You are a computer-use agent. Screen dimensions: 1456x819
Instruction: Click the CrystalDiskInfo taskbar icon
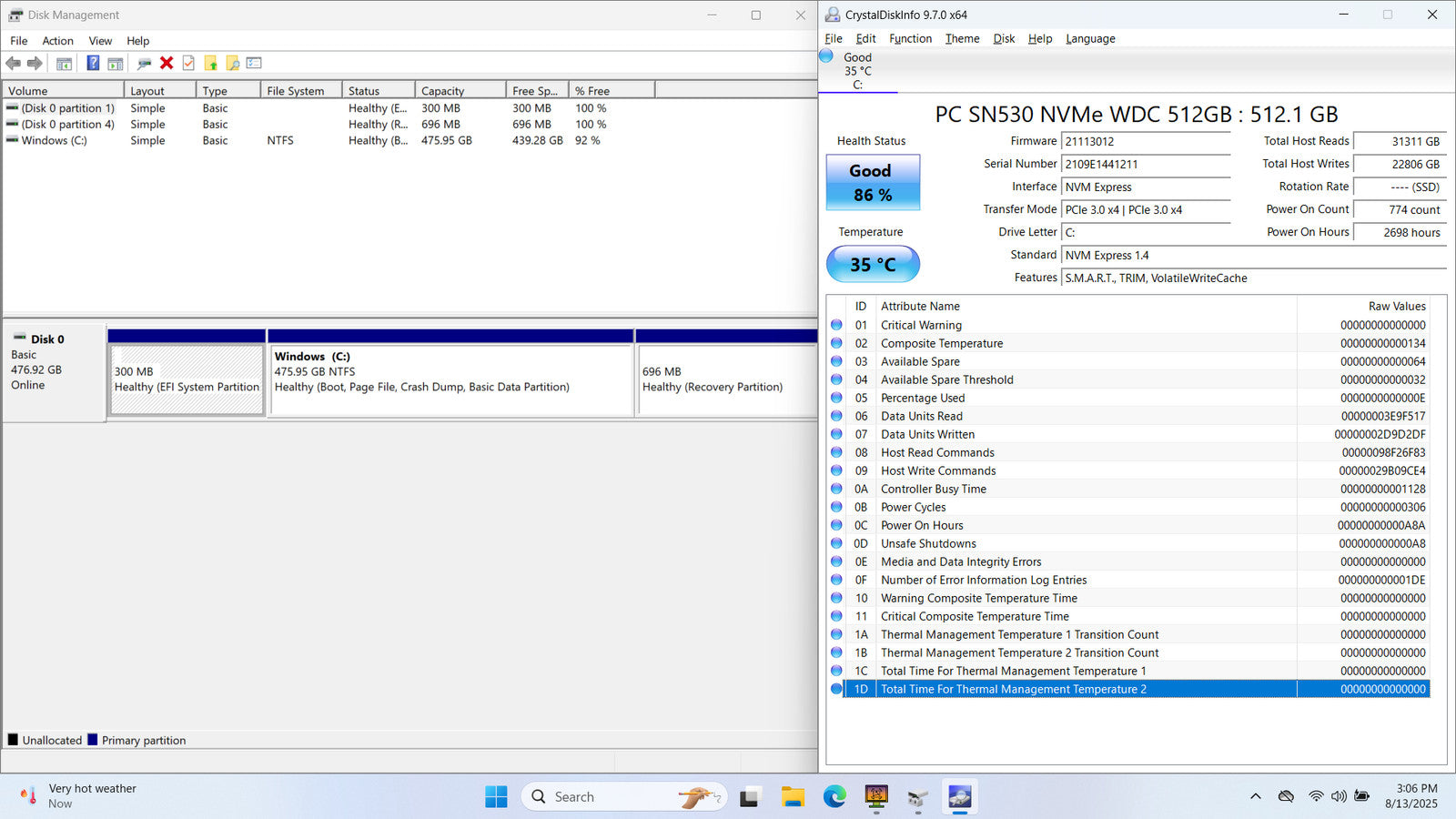click(960, 797)
